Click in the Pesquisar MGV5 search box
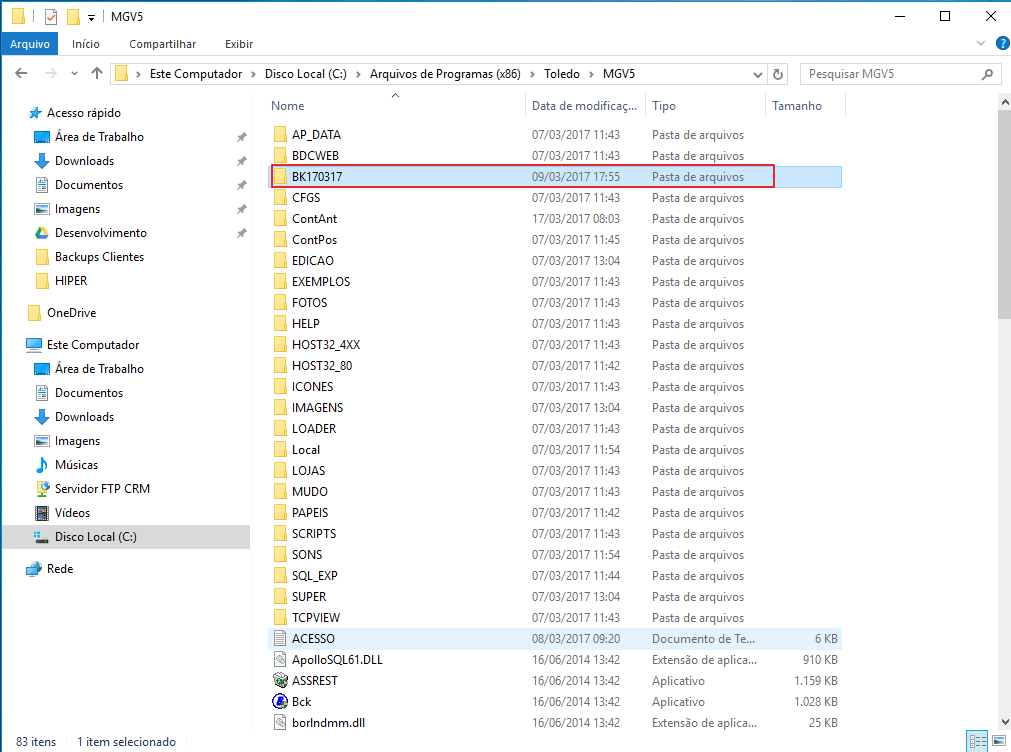This screenshot has width=1011, height=752. tap(890, 74)
